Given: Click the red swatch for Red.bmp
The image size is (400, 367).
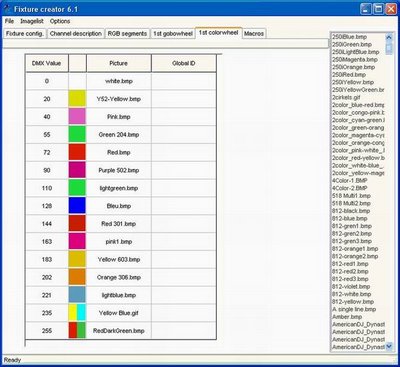Looking at the screenshot, I should point(77,152).
